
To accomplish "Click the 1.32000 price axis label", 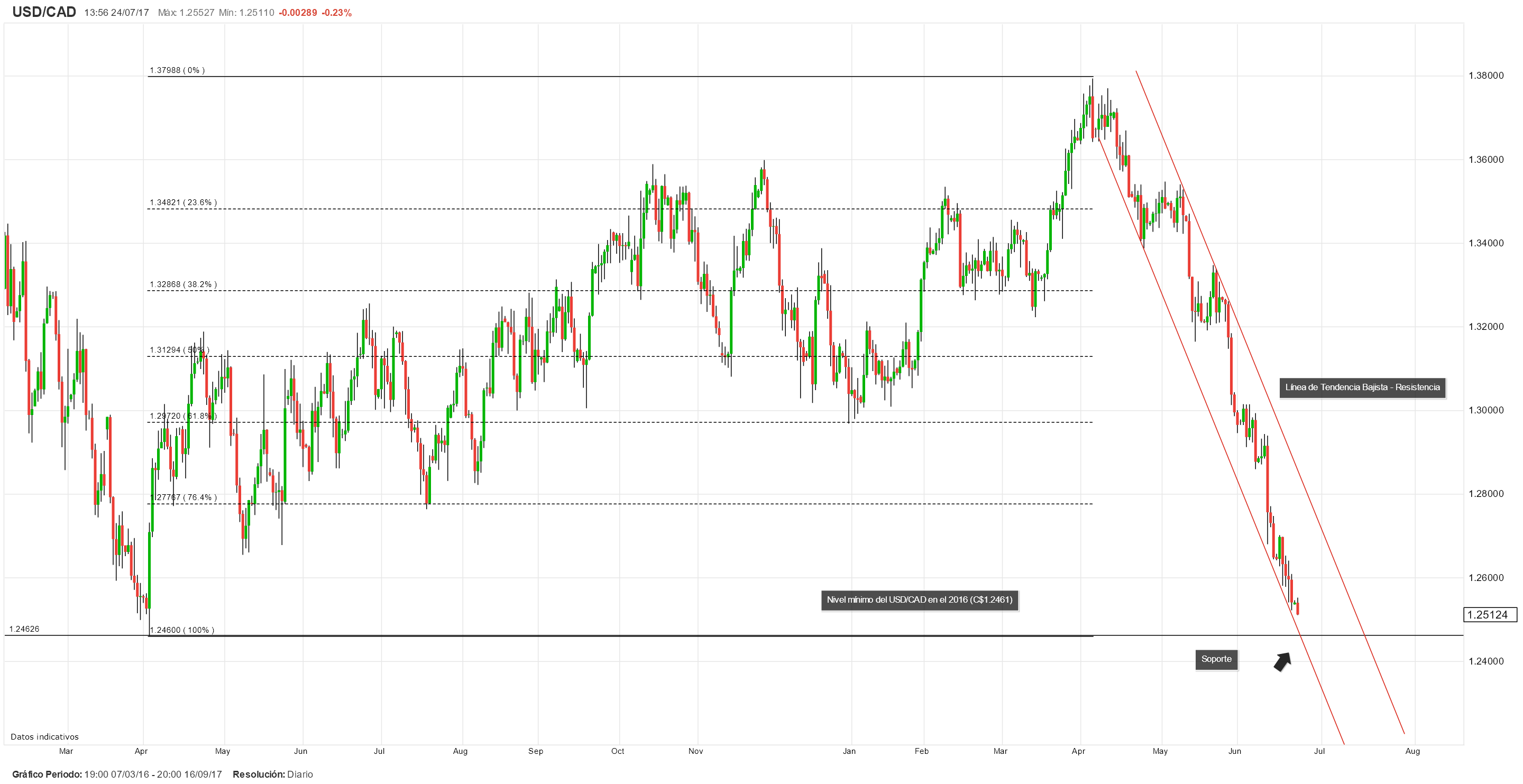I will (1486, 327).
